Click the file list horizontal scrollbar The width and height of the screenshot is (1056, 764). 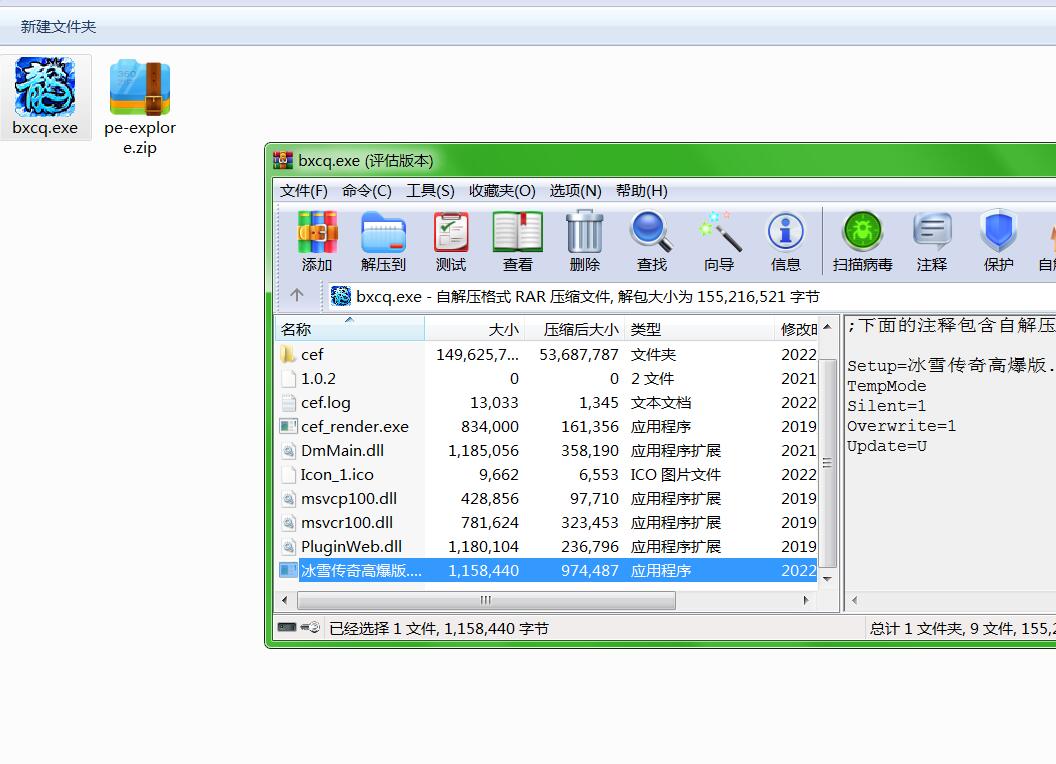[486, 600]
